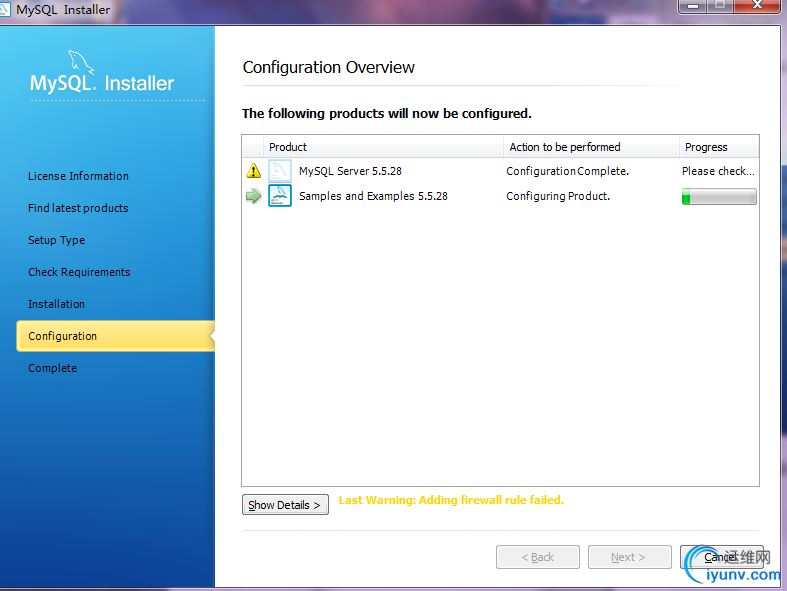Close the MySQL Installer window

pos(757,6)
